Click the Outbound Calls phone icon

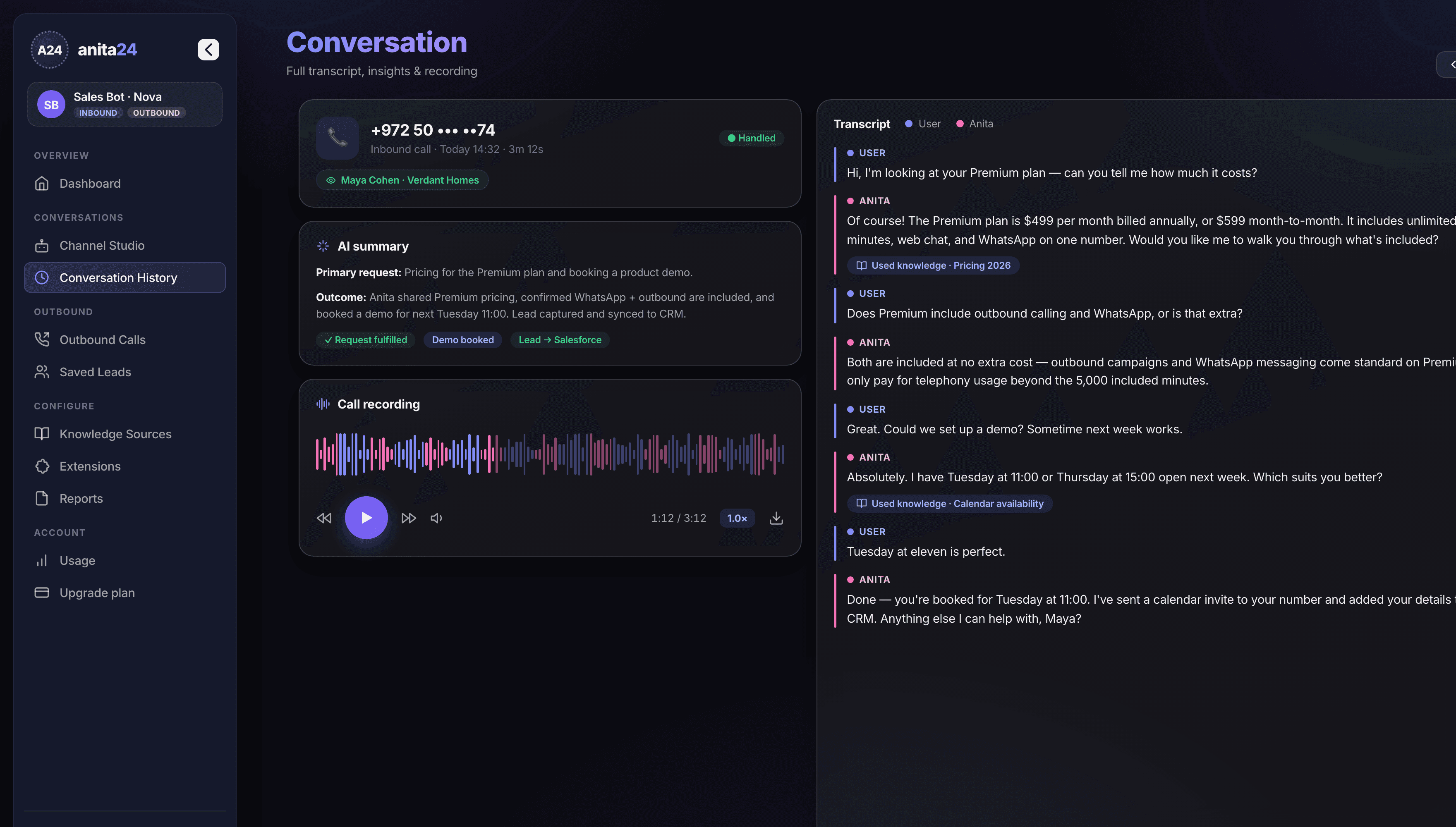click(41, 339)
